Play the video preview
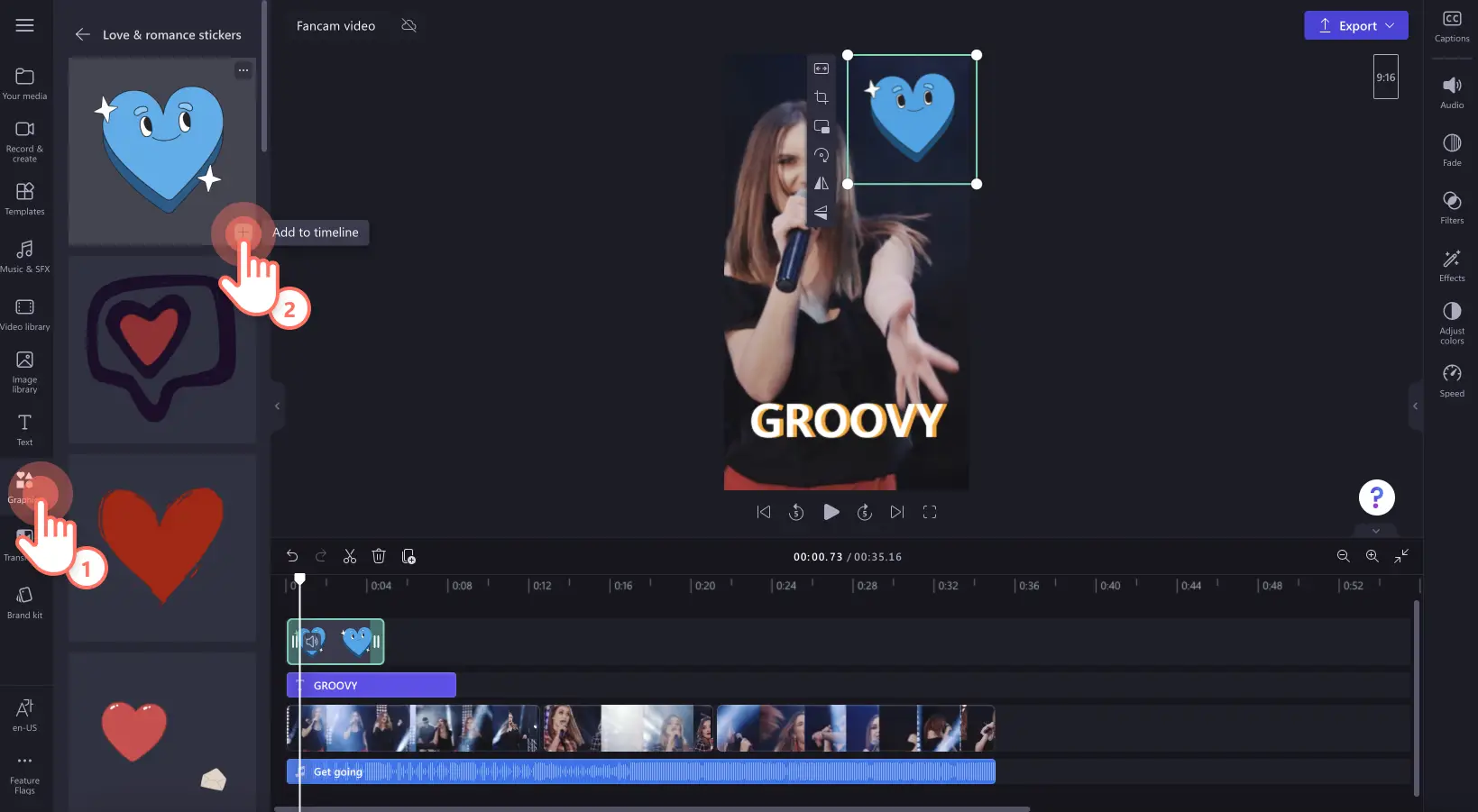Viewport: 1478px width, 812px height. 831,512
